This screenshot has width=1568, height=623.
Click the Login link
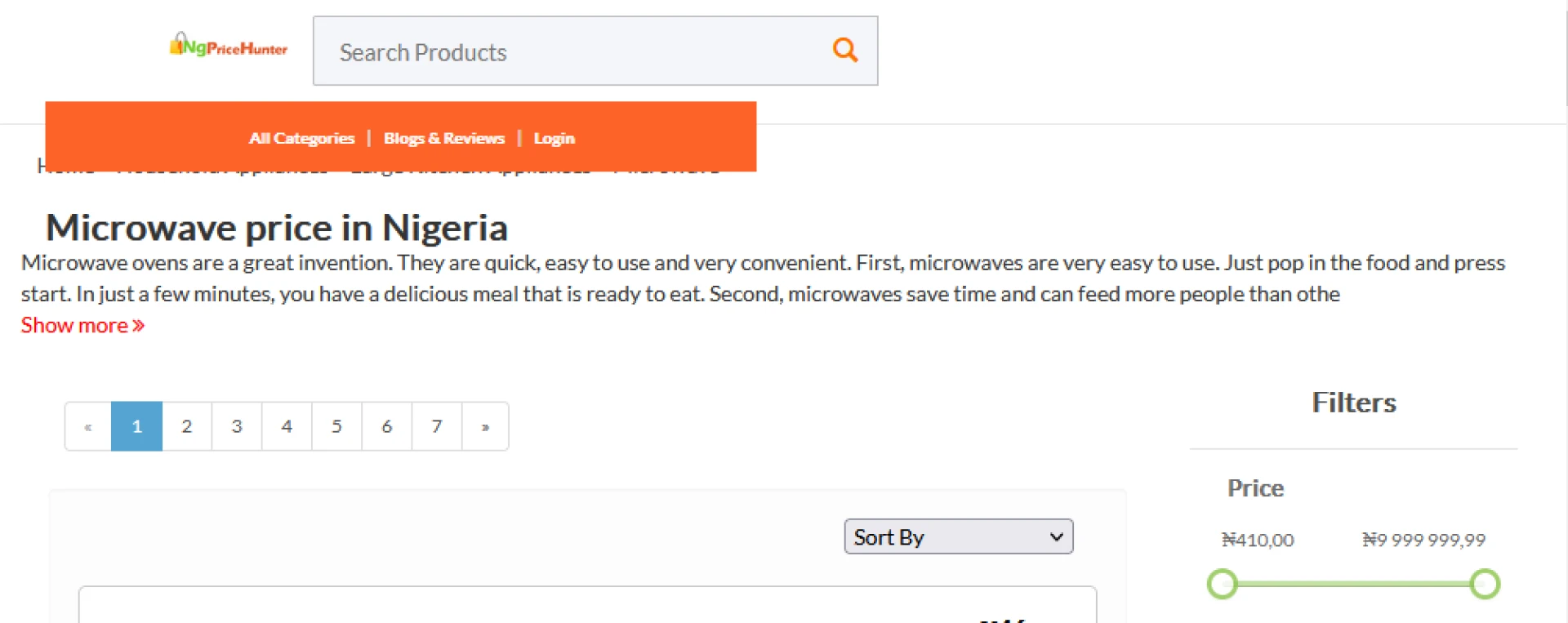[x=554, y=138]
